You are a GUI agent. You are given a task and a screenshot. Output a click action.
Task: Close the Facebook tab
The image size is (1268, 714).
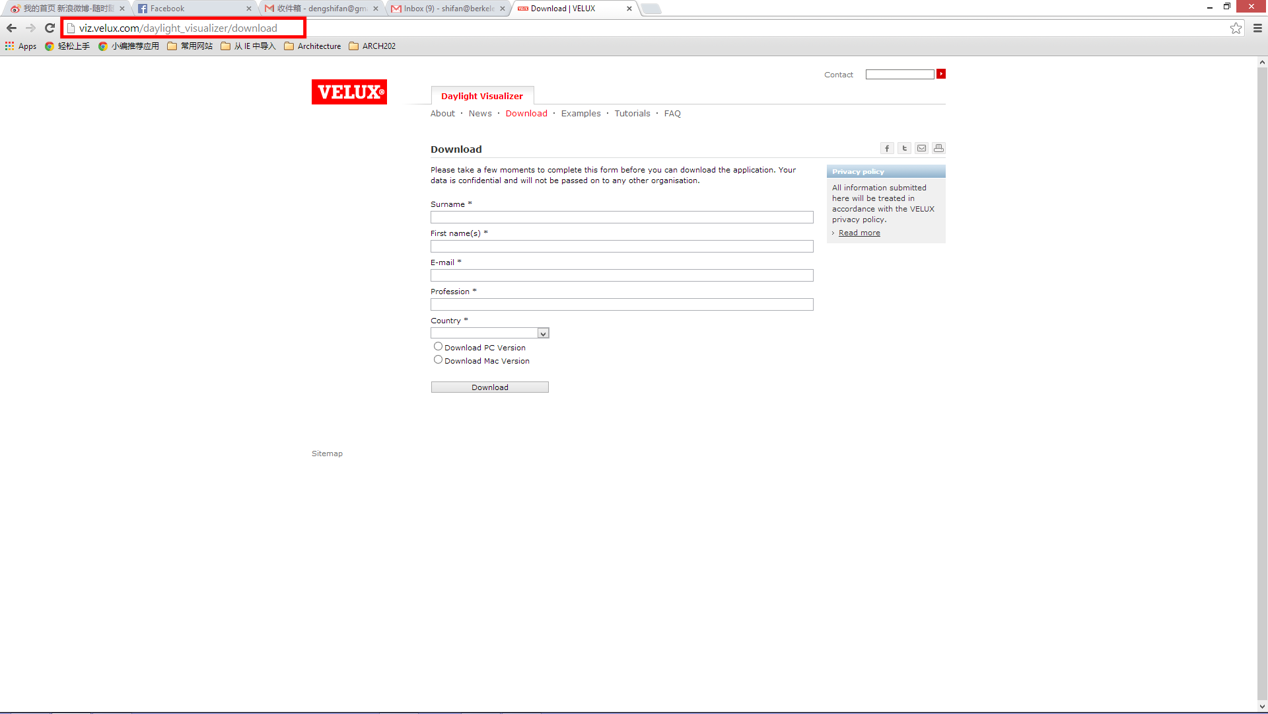coord(248,8)
